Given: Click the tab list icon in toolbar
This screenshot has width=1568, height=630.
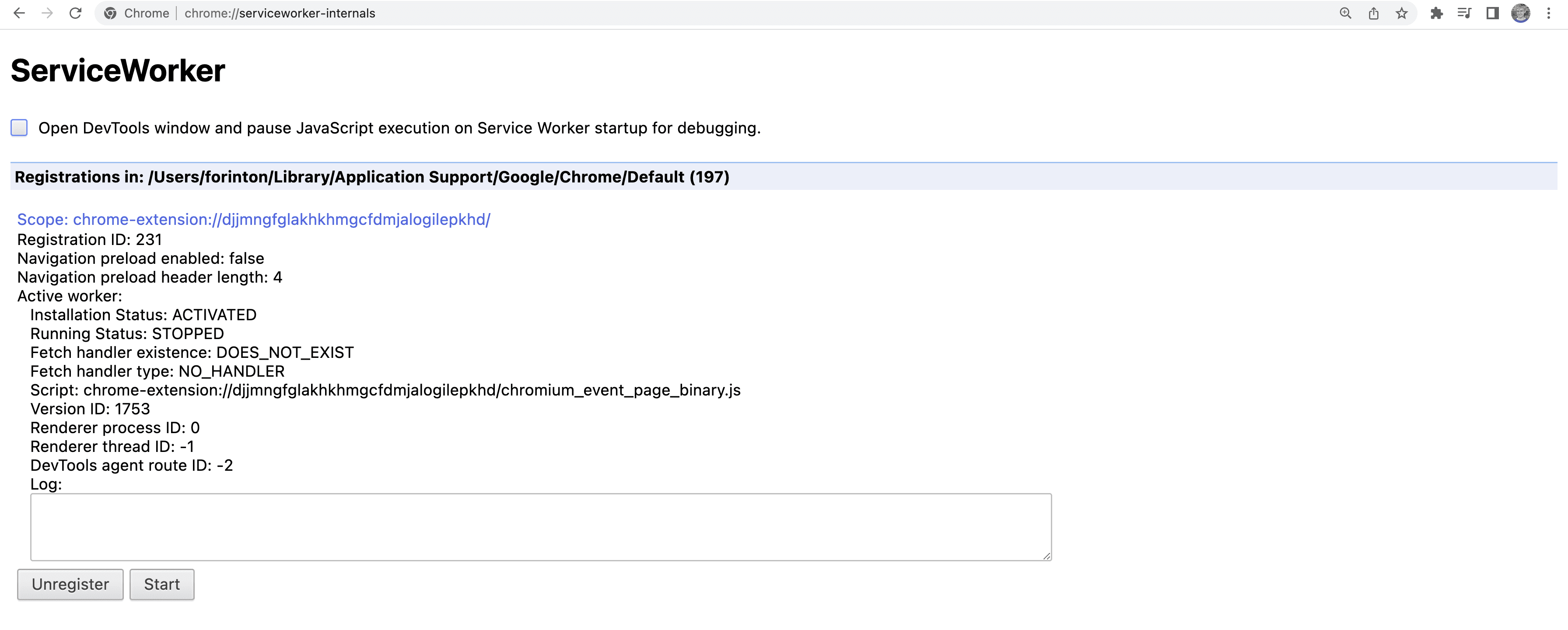Looking at the screenshot, I should point(1463,13).
